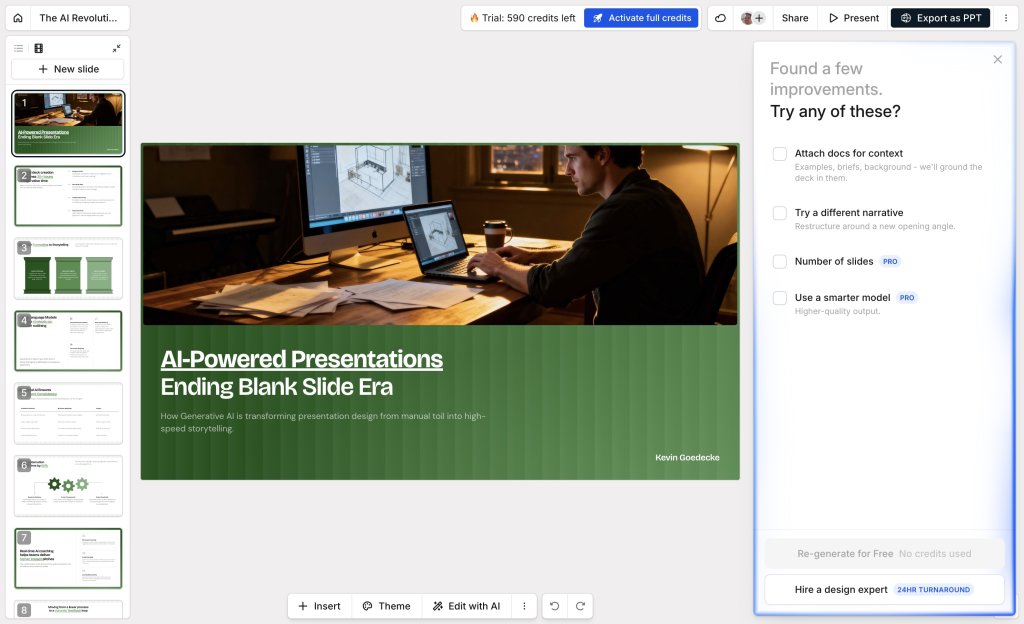Click Hire a design expert
The width and height of the screenshot is (1024, 624).
point(884,589)
